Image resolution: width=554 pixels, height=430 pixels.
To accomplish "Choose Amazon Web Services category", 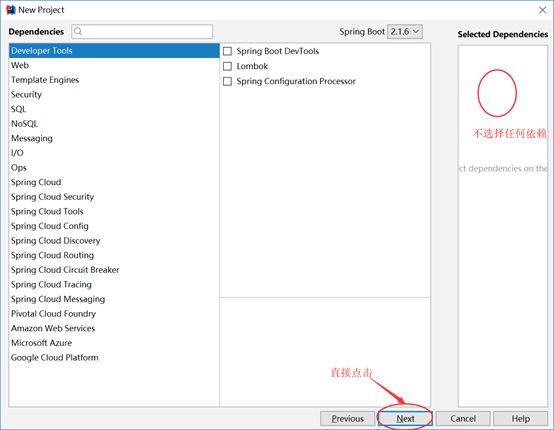I will tap(114, 328).
